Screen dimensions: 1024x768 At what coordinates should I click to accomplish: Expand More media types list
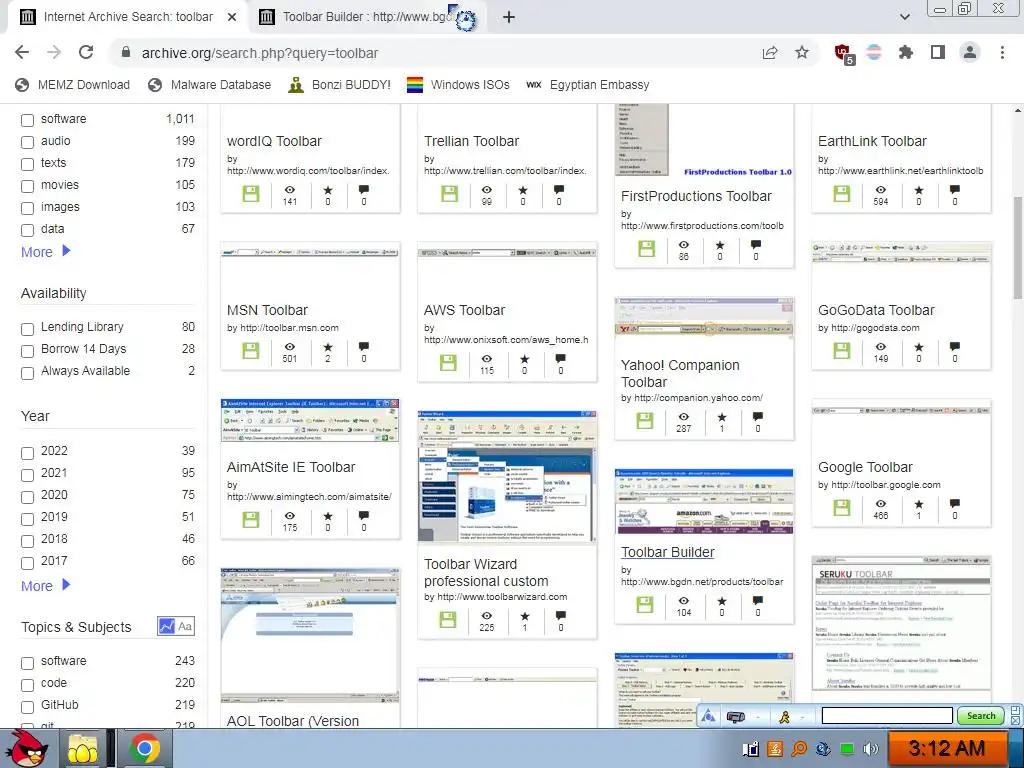(46, 251)
